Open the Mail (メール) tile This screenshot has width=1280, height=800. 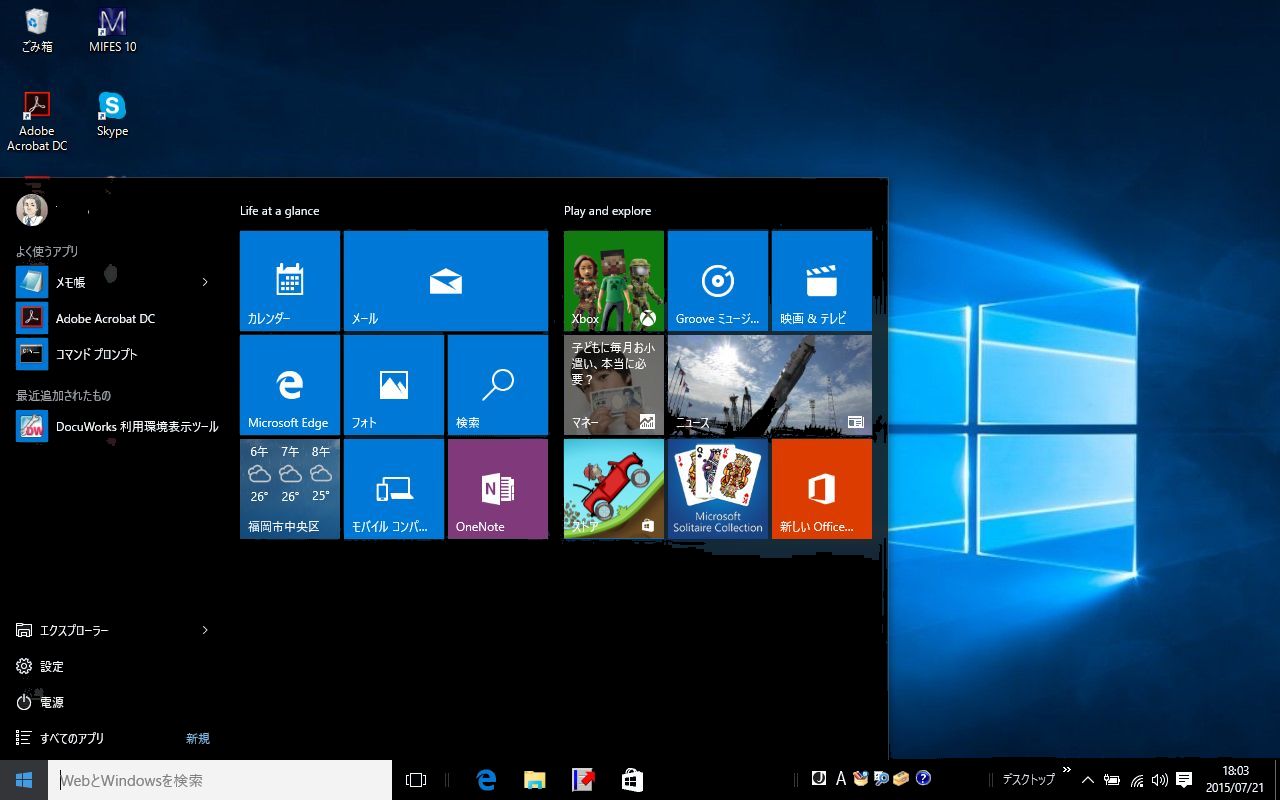445,281
